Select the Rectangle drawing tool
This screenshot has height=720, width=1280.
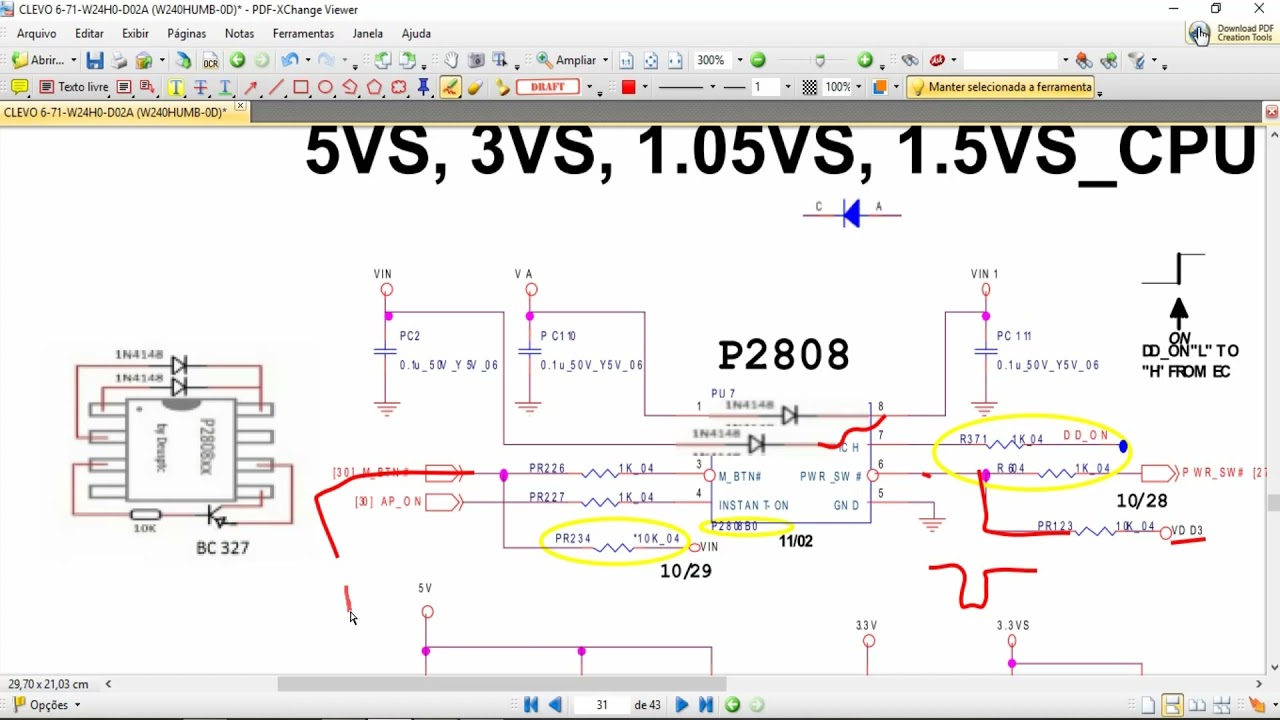301,87
